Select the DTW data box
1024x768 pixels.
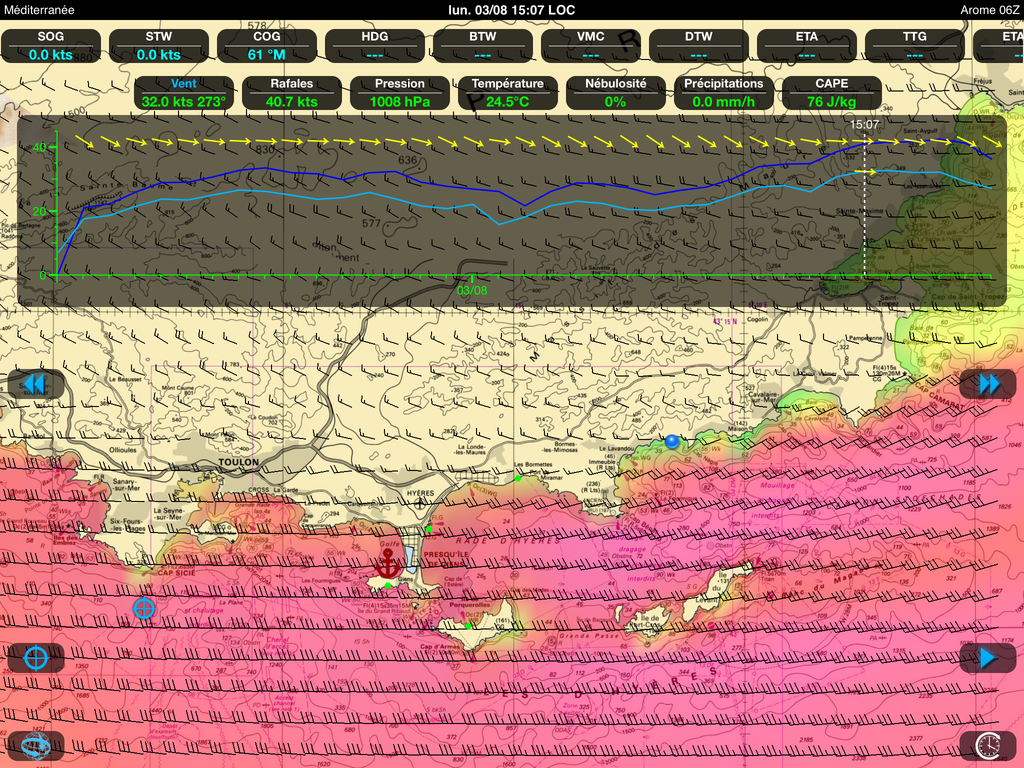pos(699,46)
